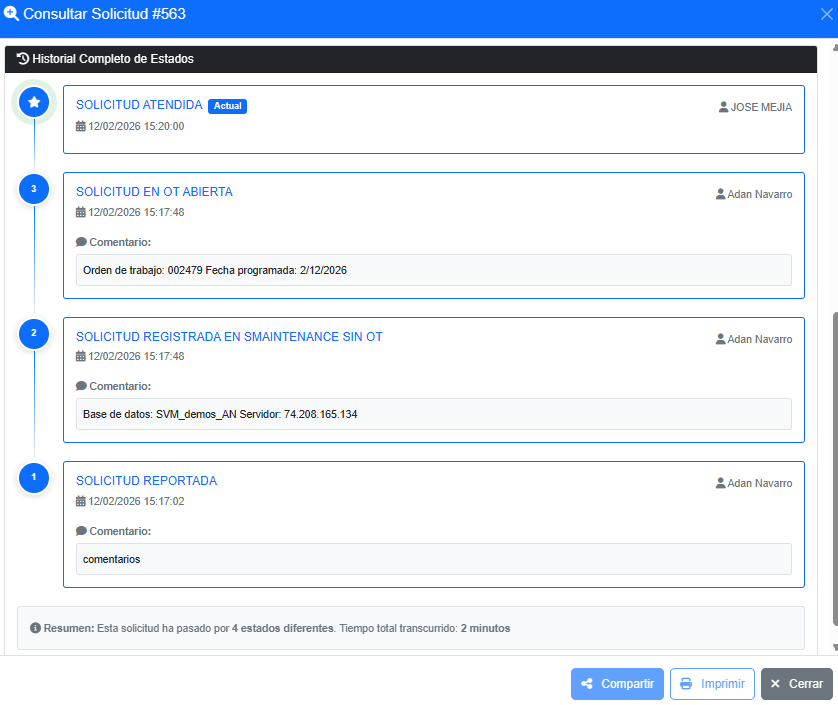
Task: Click the history clock icon in header
Action: (x=22, y=58)
